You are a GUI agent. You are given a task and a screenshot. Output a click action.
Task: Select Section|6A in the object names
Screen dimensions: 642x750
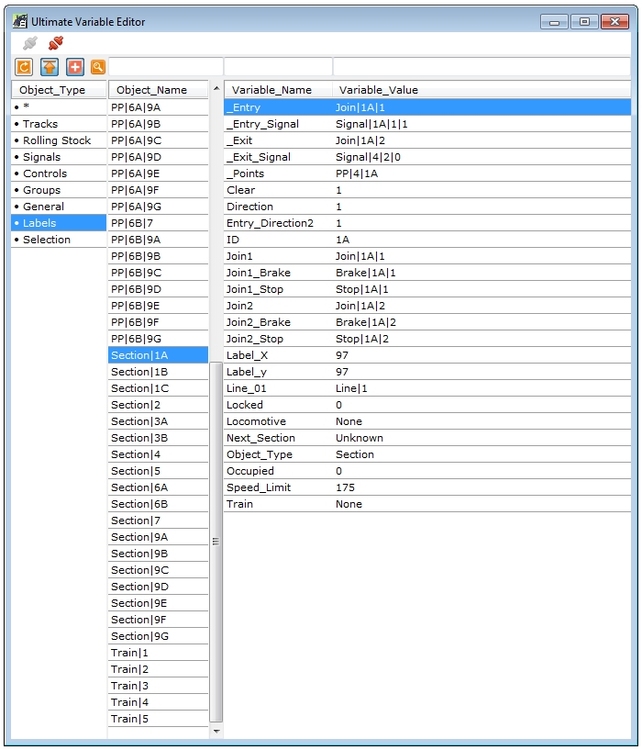(x=139, y=487)
